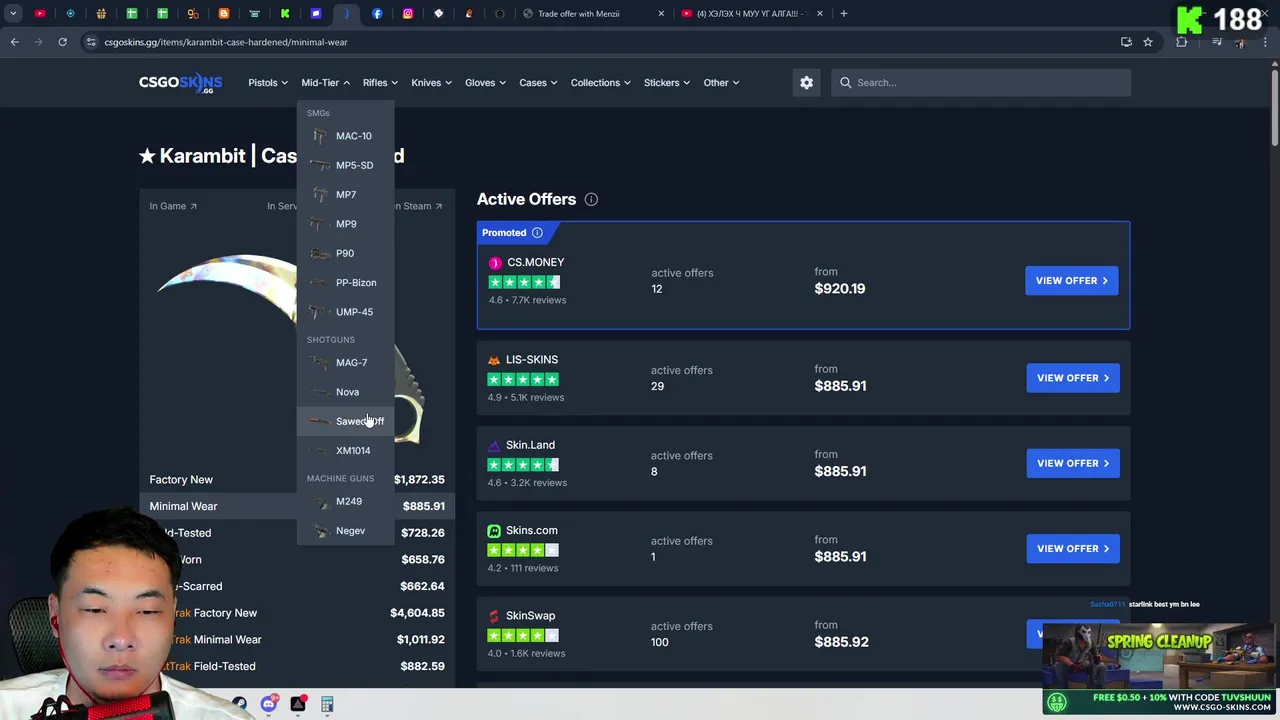The height and width of the screenshot is (720, 1280).
Task: Select Negev from the dropdown
Action: (345, 531)
